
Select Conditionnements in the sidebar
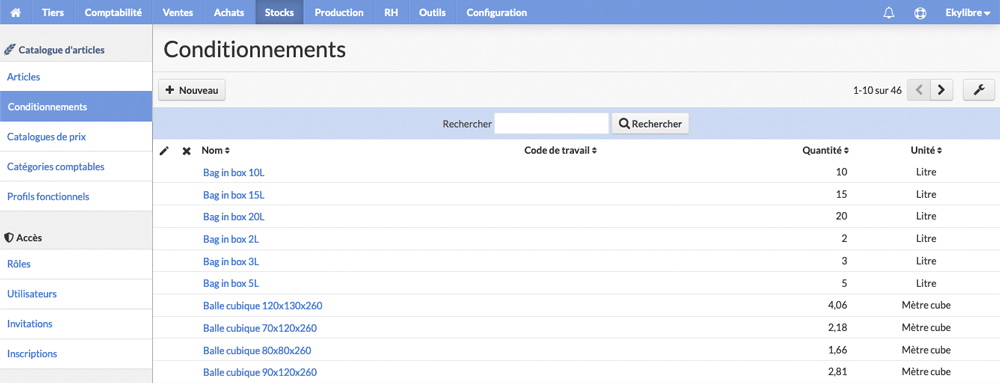[x=76, y=107]
